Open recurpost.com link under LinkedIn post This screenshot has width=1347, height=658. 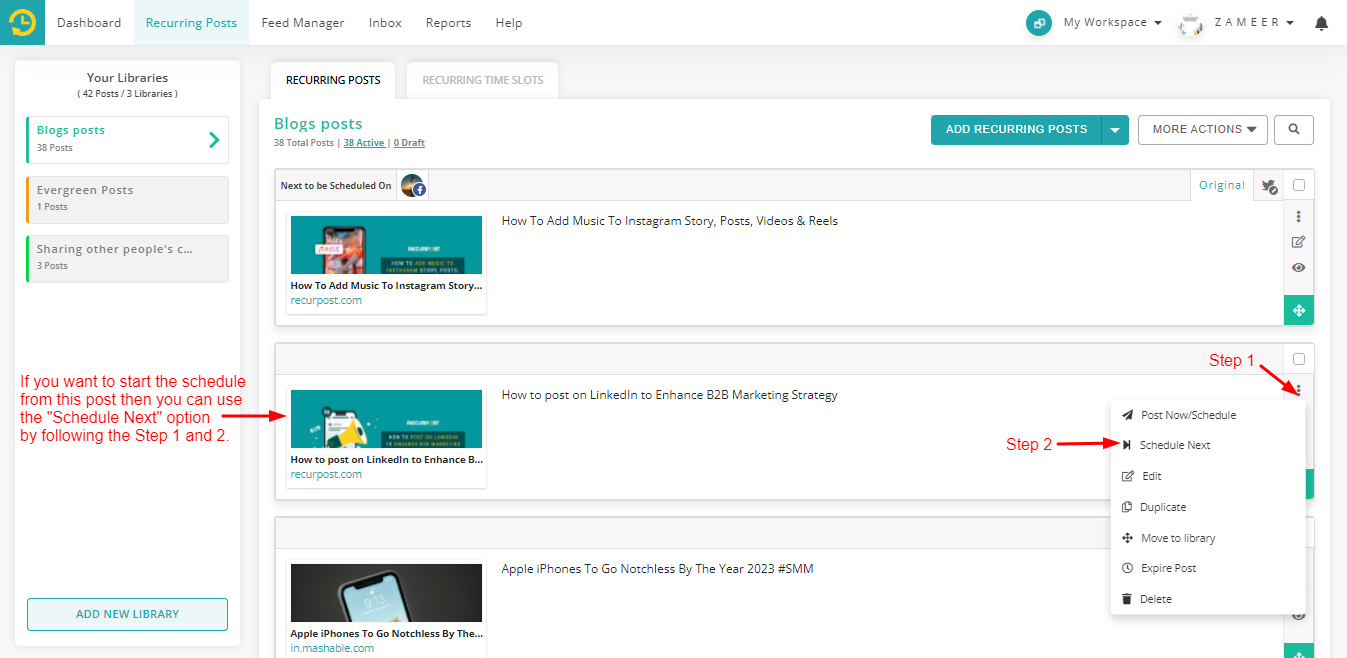(x=326, y=474)
